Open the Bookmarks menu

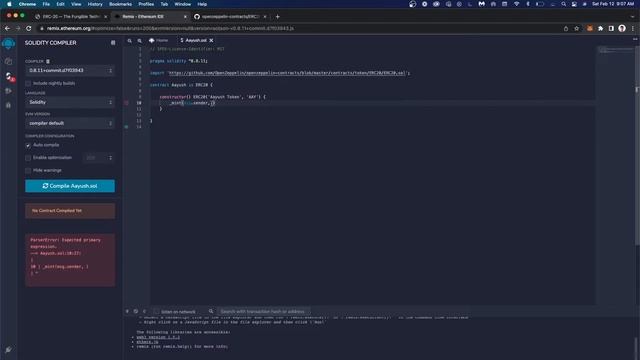coord(120,4)
